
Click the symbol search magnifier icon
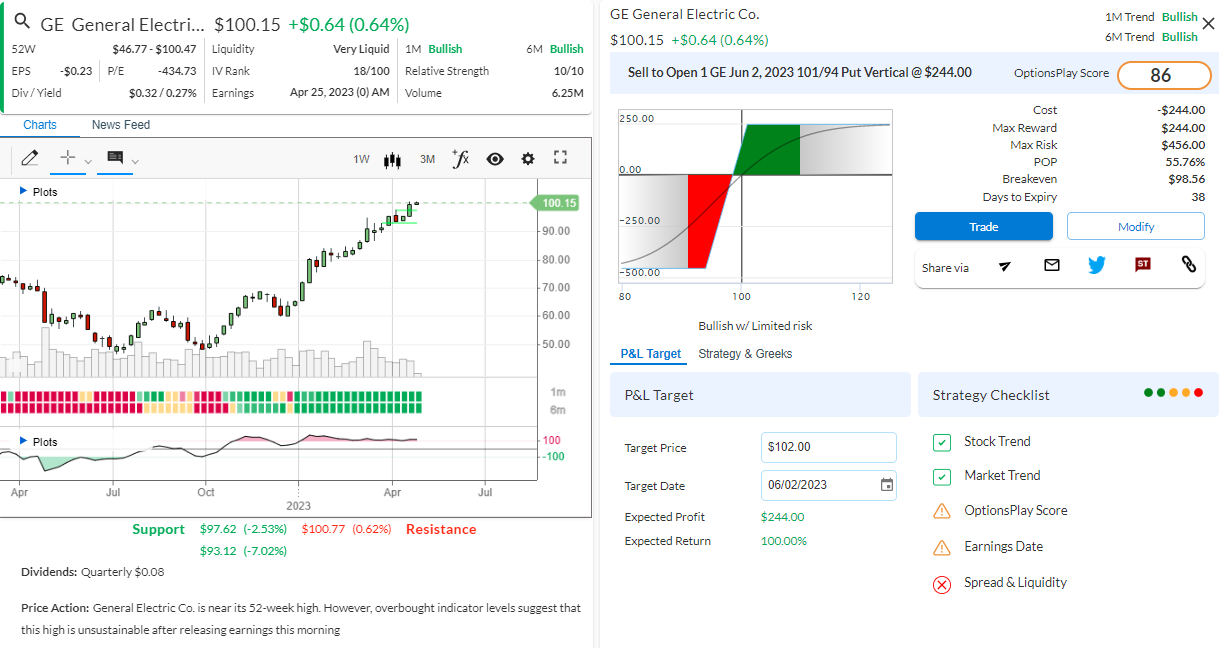tap(22, 22)
